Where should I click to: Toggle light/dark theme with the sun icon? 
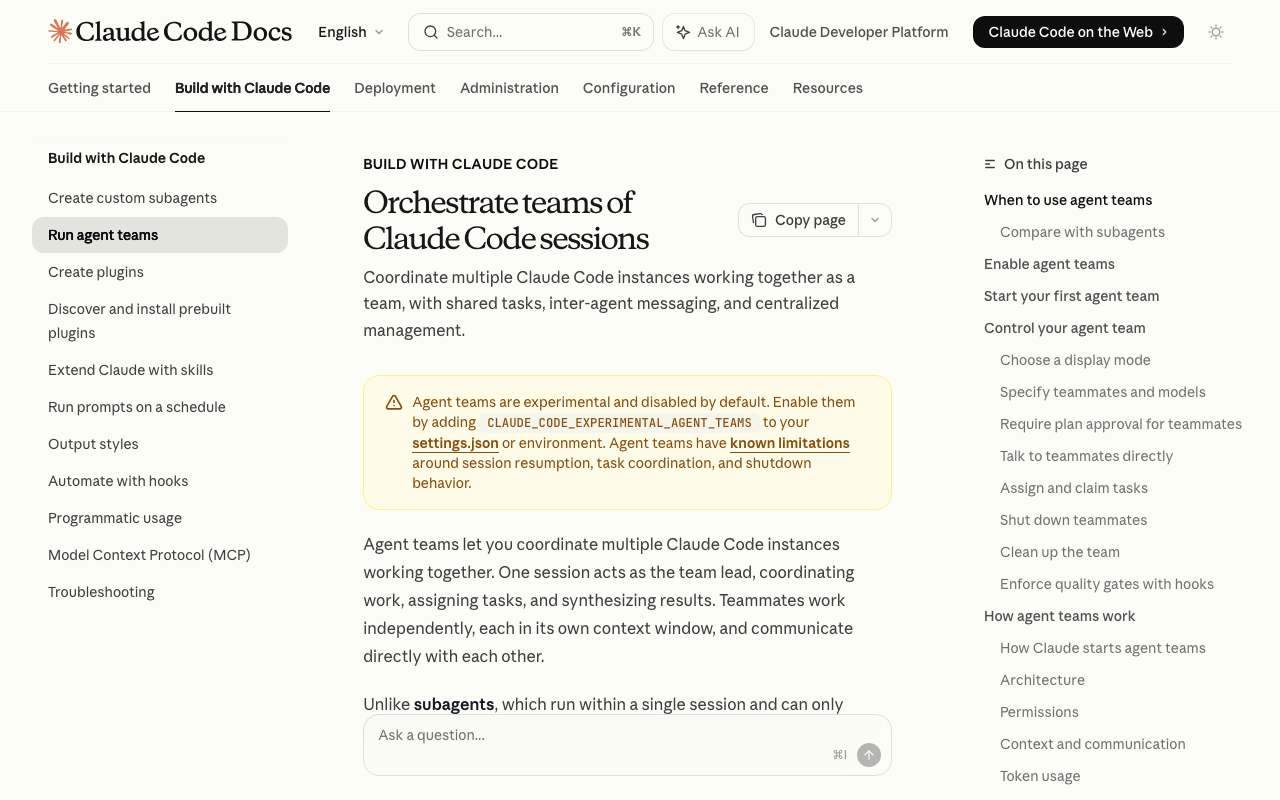coord(1215,31)
